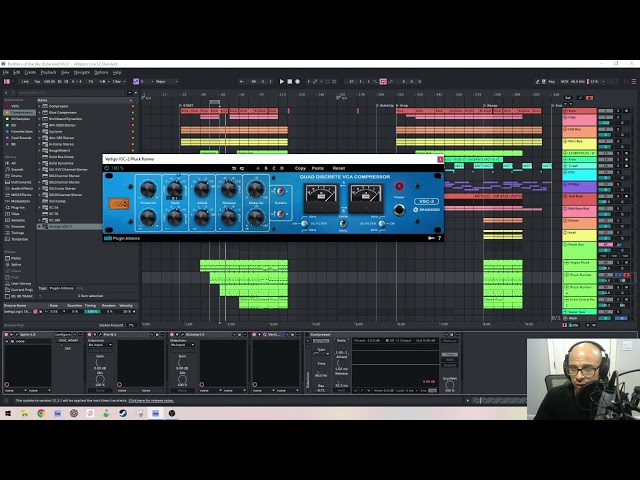Image resolution: width=640 pixels, height=480 pixels.
Task: Open the MIDI Effects library category
Action: click(x=21, y=195)
